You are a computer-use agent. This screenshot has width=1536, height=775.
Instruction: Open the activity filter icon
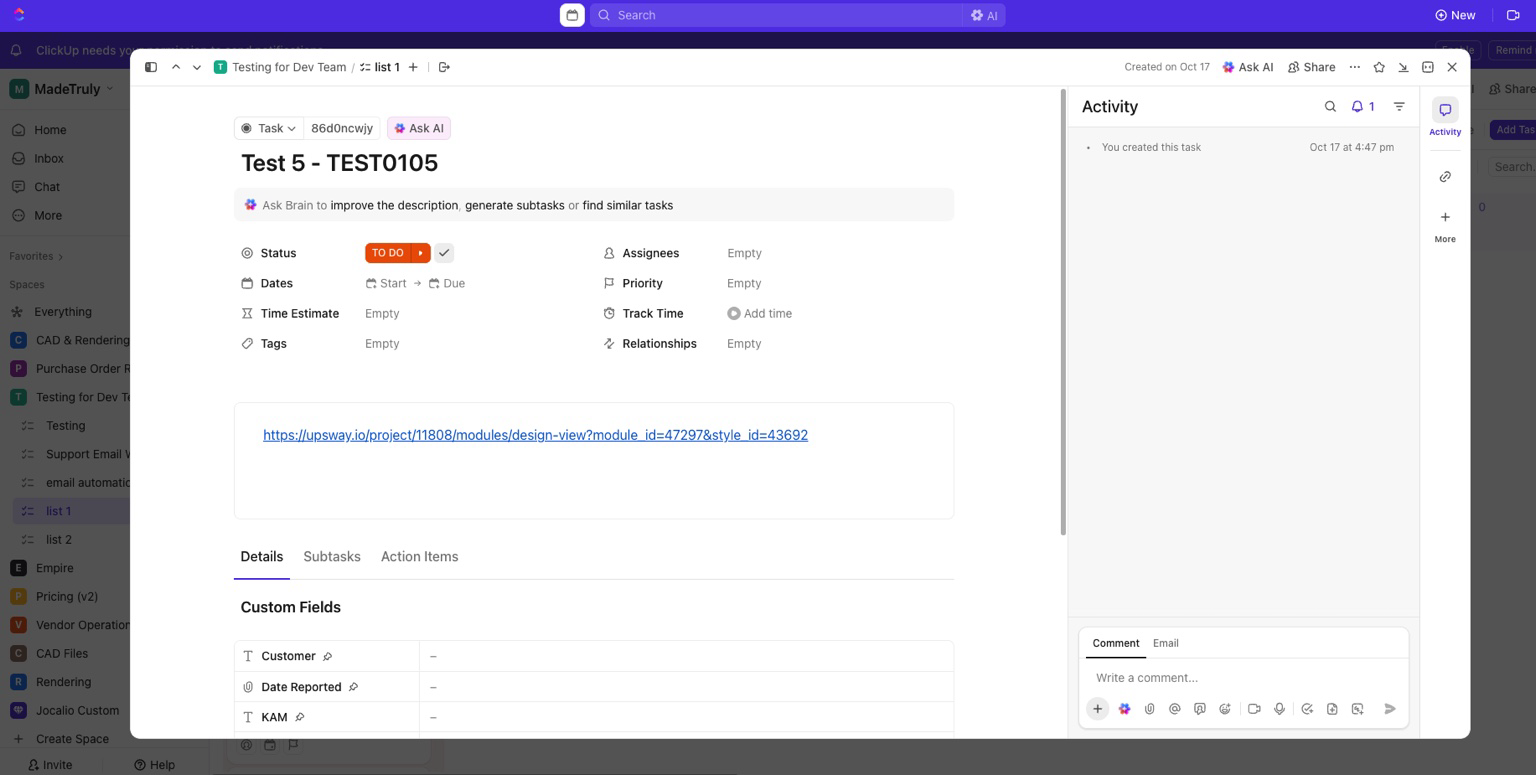pyautogui.click(x=1399, y=107)
